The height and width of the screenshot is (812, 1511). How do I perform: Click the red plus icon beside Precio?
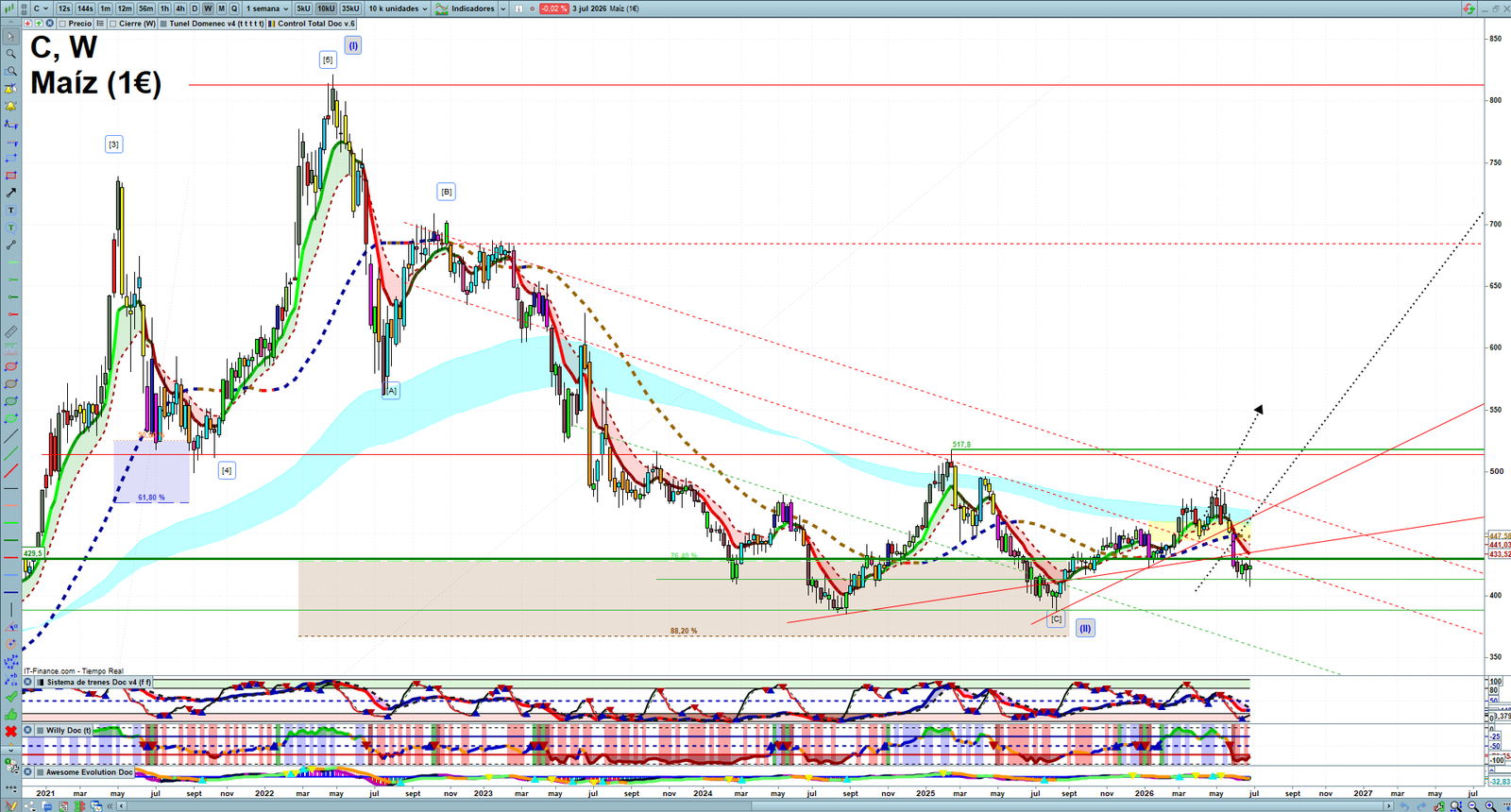pos(27,24)
